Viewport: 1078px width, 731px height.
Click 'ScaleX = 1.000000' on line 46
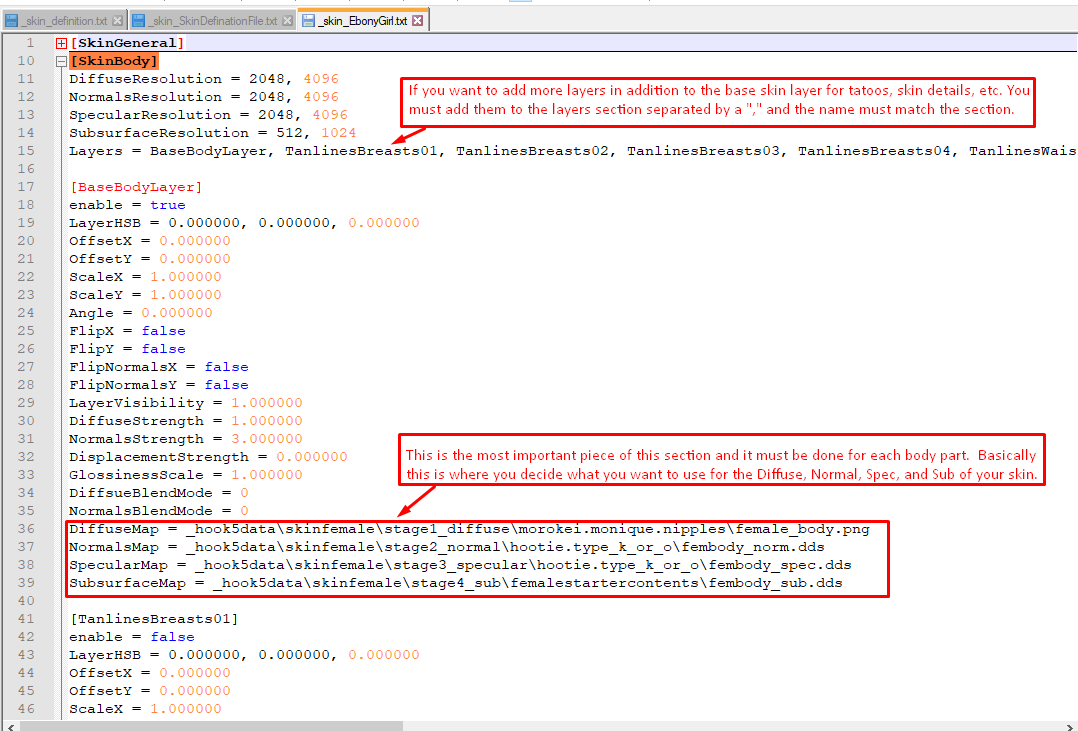pyautogui.click(x=145, y=709)
